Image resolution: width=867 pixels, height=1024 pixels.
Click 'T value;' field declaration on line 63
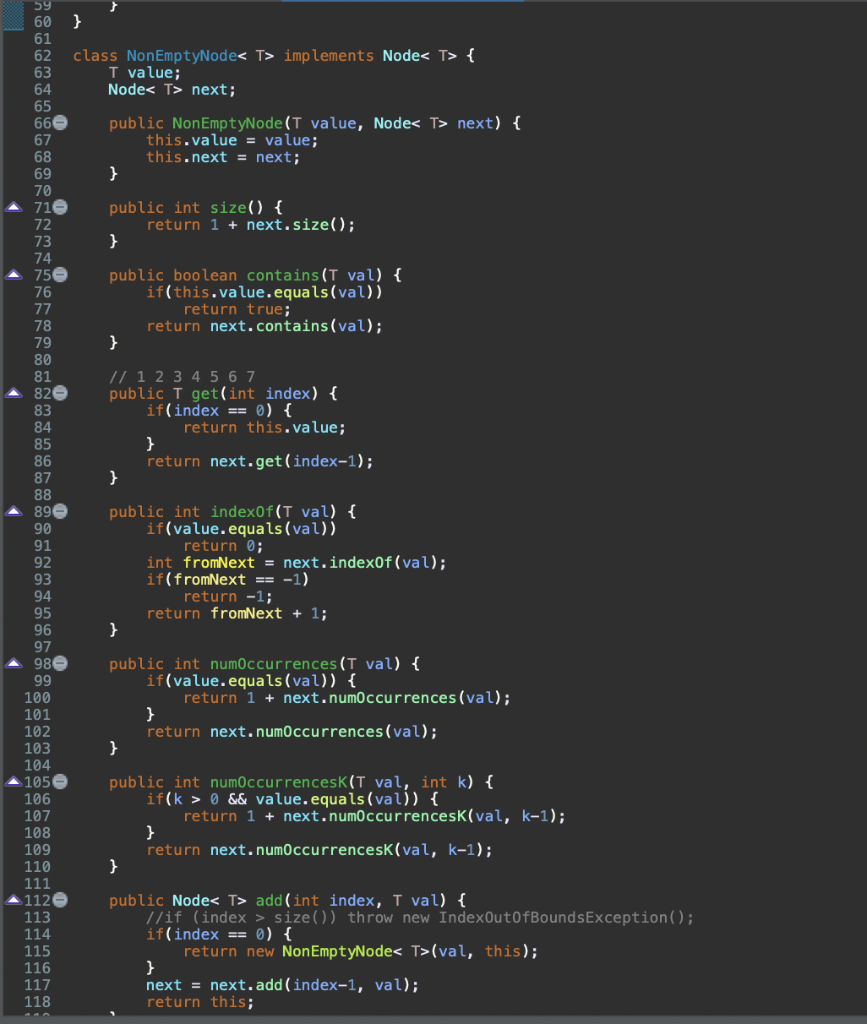point(145,72)
